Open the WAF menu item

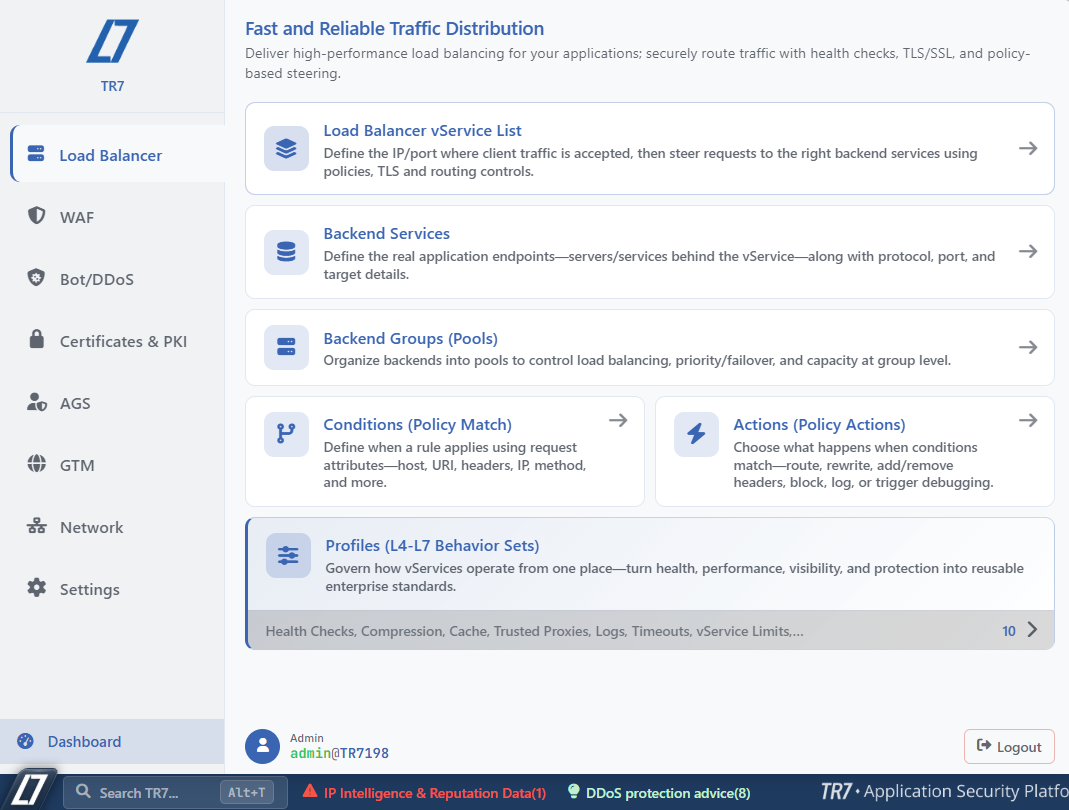point(76,217)
